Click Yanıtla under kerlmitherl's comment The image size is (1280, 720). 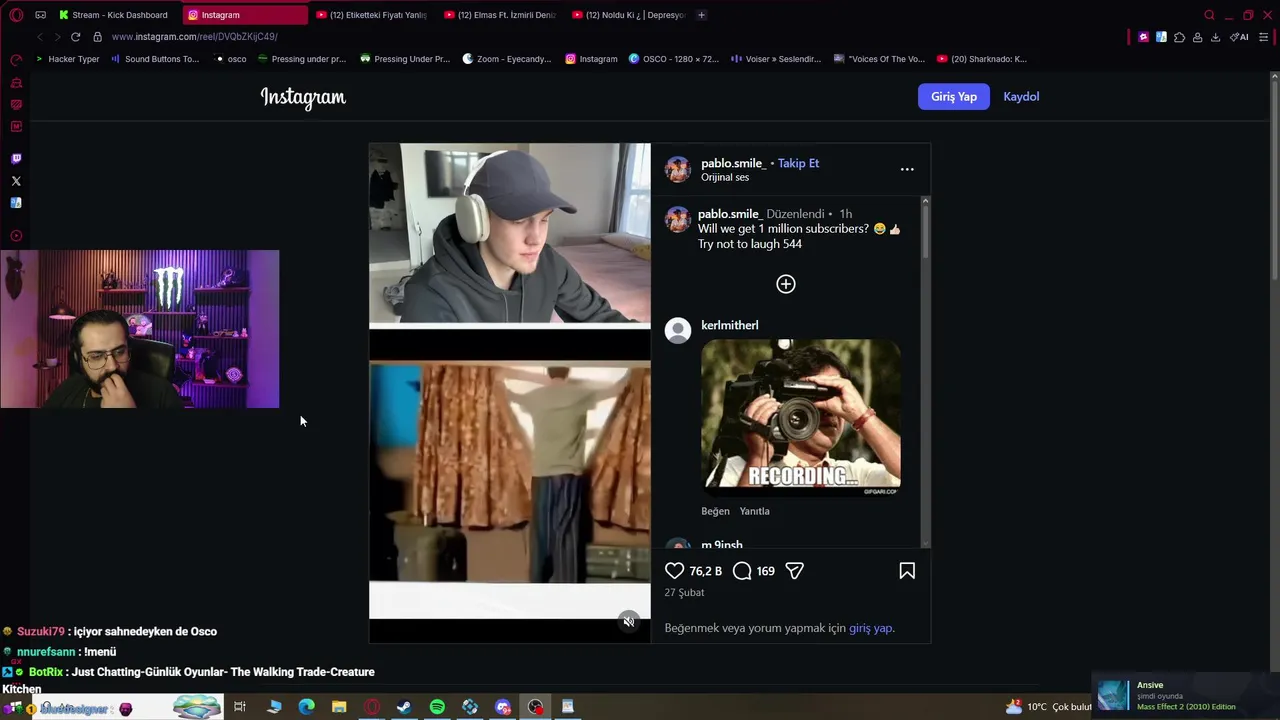(x=755, y=511)
